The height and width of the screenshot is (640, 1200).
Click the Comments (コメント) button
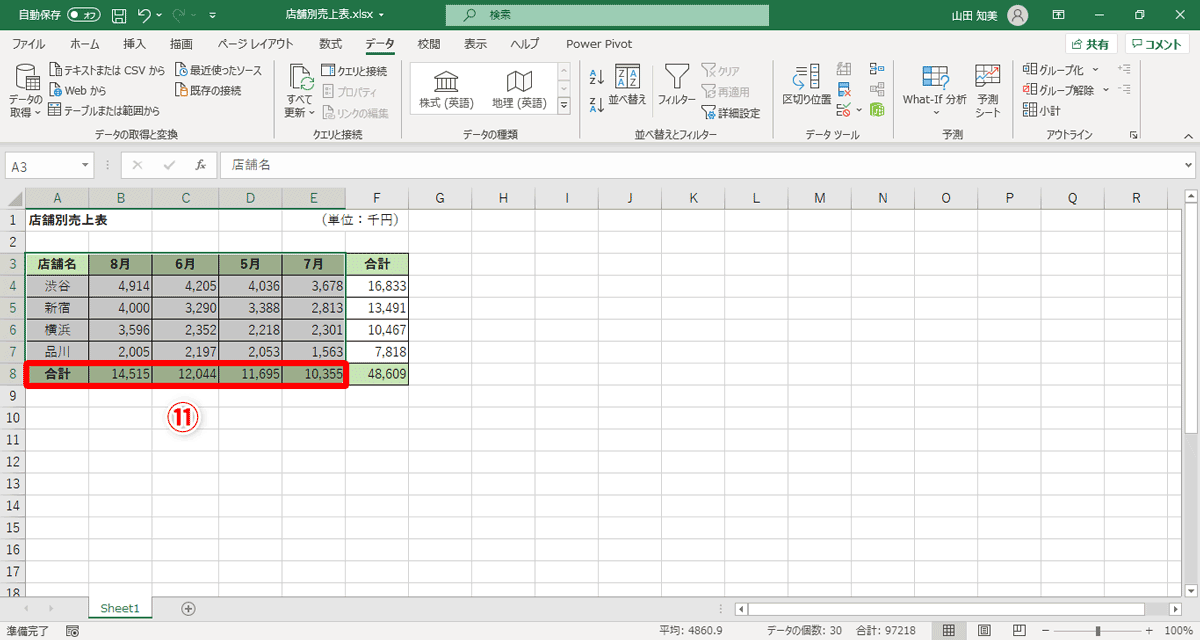pos(1157,44)
